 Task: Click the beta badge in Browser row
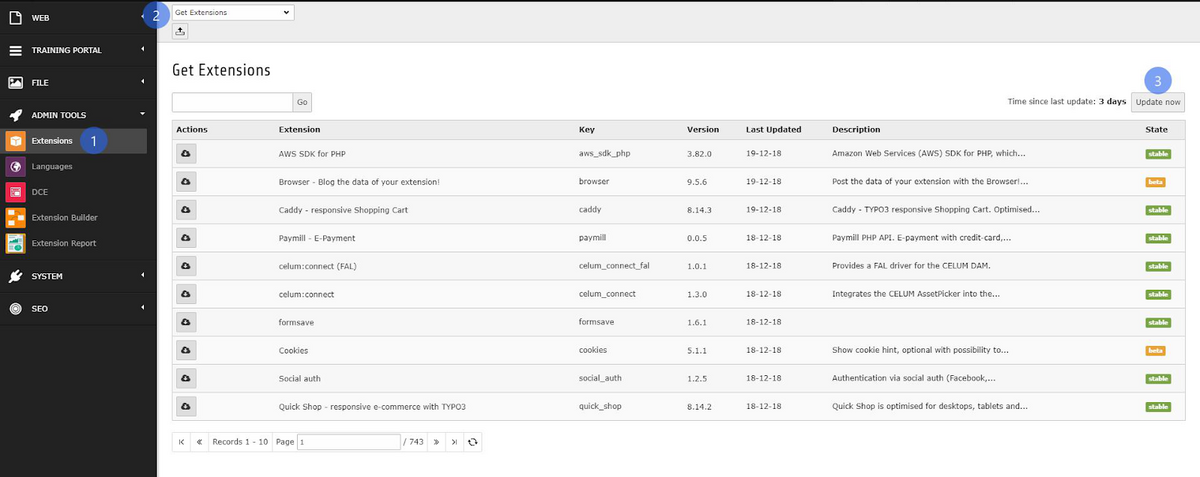point(1156,182)
